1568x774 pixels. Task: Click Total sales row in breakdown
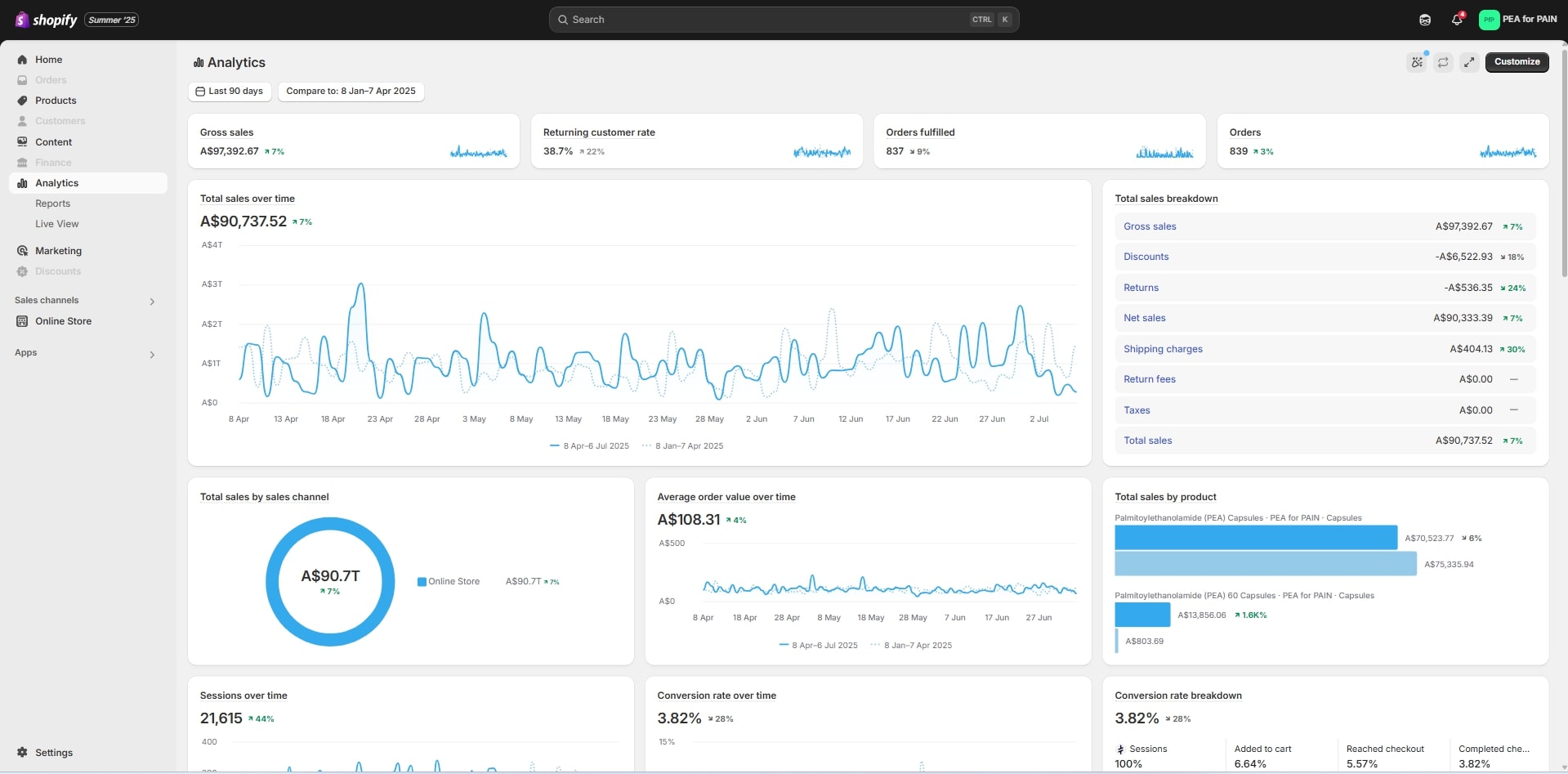tap(1325, 441)
